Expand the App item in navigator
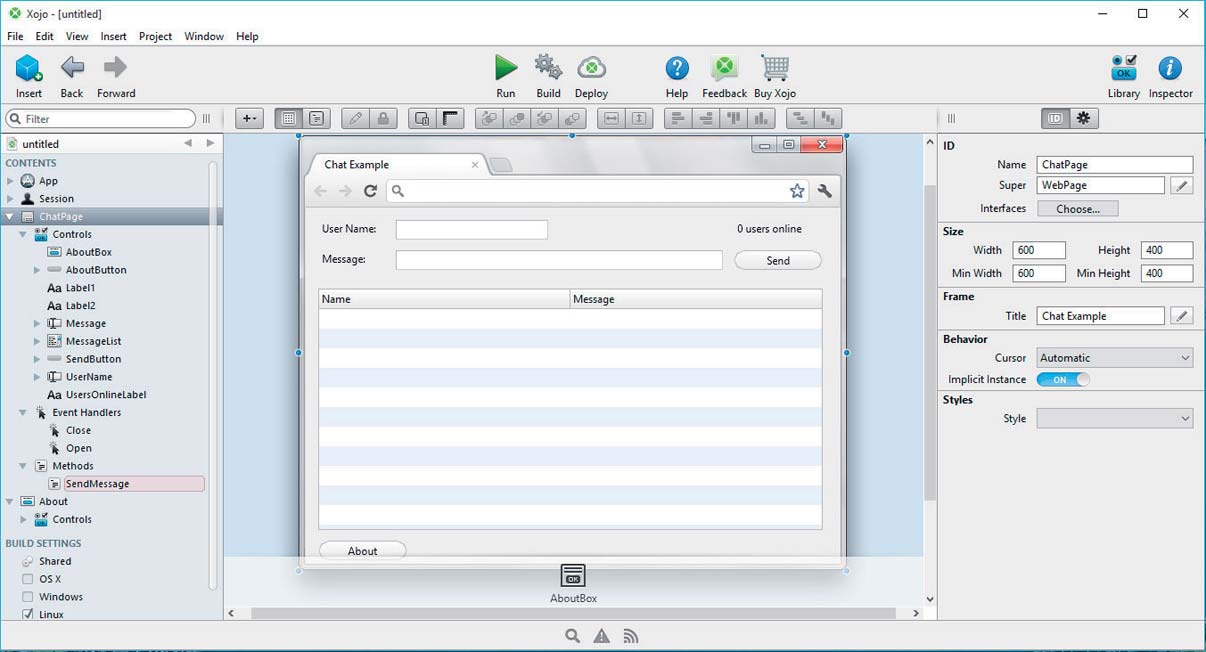This screenshot has height=652, width=1206. (x=10, y=181)
